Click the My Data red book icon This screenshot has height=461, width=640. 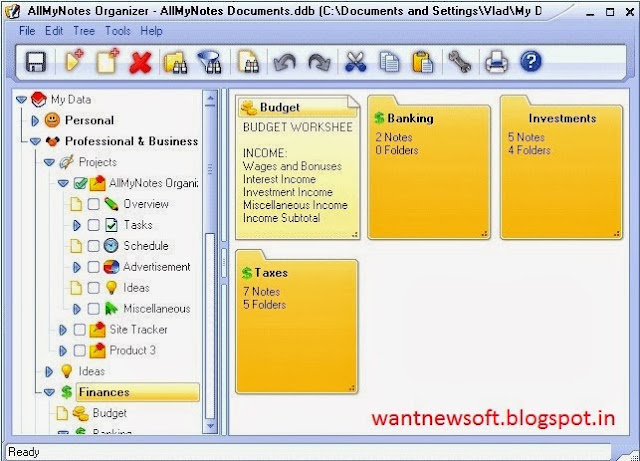(x=39, y=100)
